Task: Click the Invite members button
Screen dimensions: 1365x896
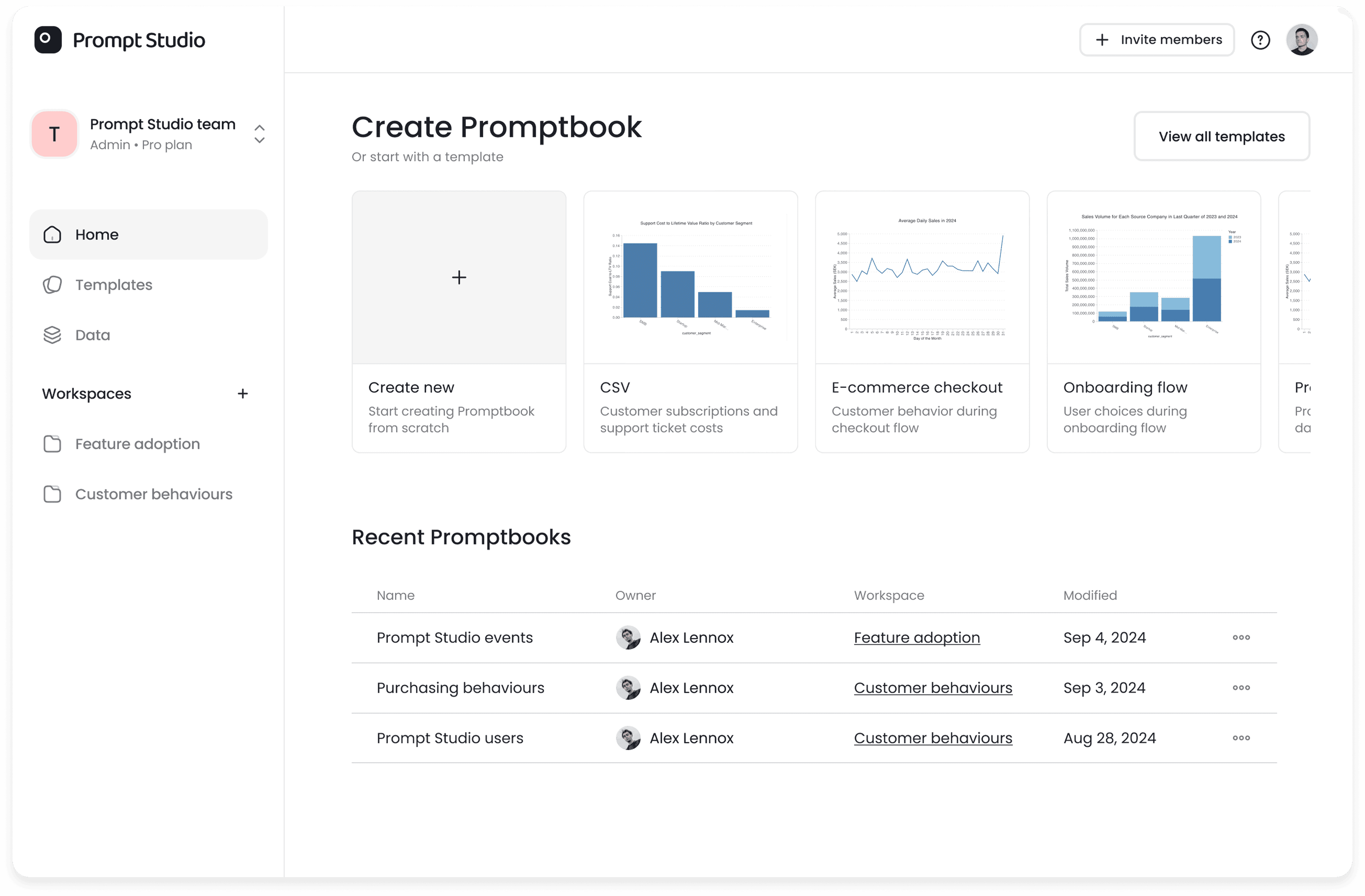Action: [1157, 39]
